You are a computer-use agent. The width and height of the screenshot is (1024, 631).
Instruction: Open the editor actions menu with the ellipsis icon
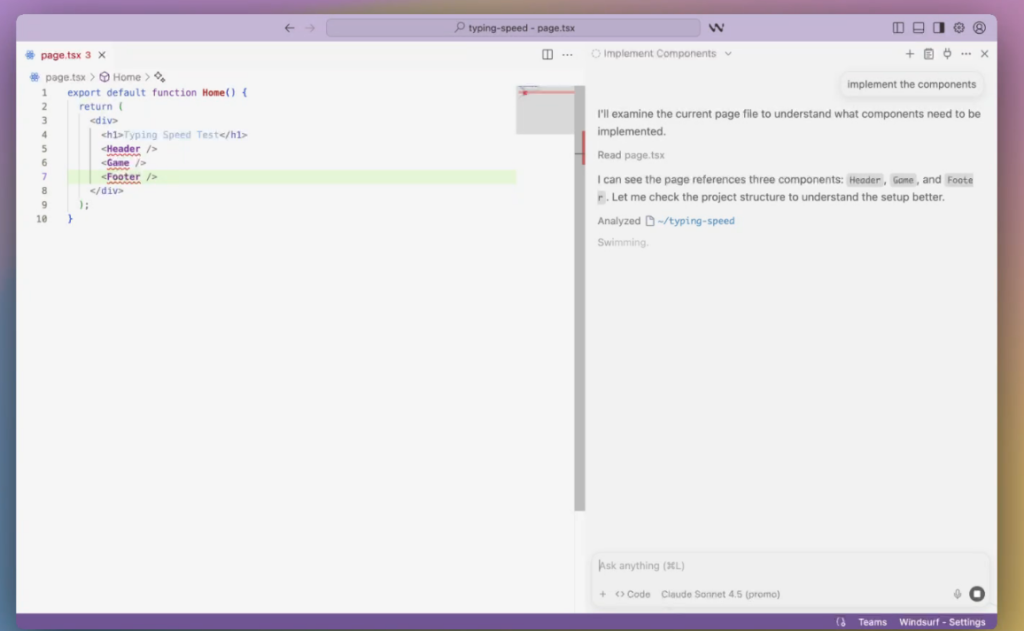point(567,54)
